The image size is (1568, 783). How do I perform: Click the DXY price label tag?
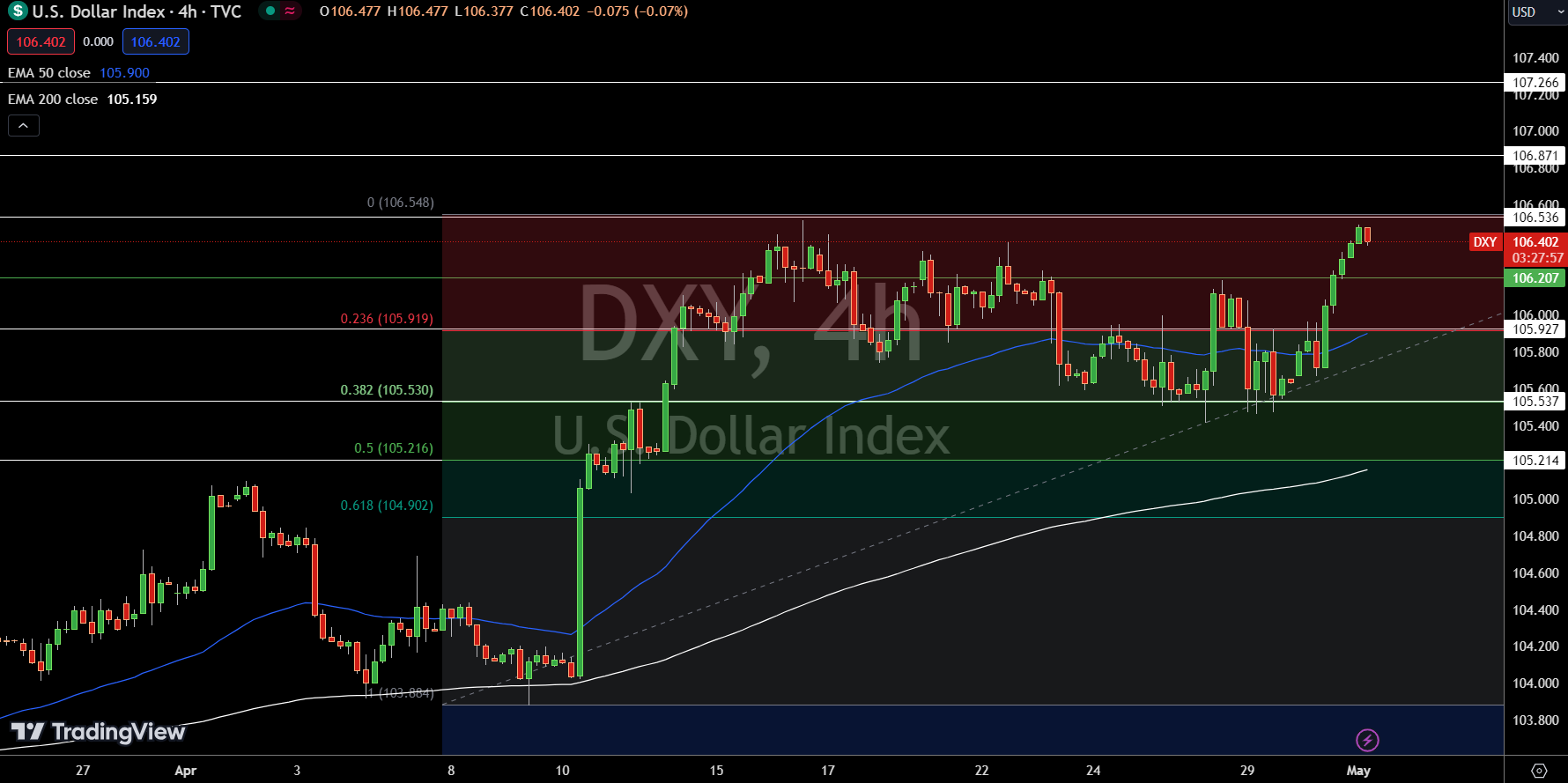point(1485,242)
